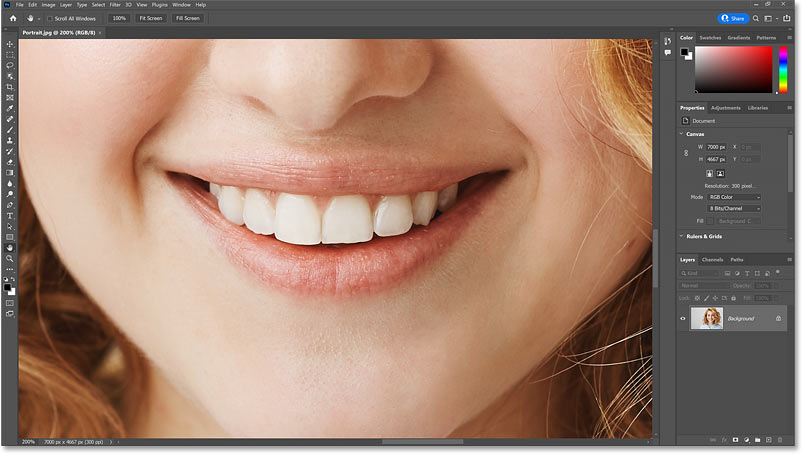Expand the Rulers & Grids section

[x=682, y=236]
